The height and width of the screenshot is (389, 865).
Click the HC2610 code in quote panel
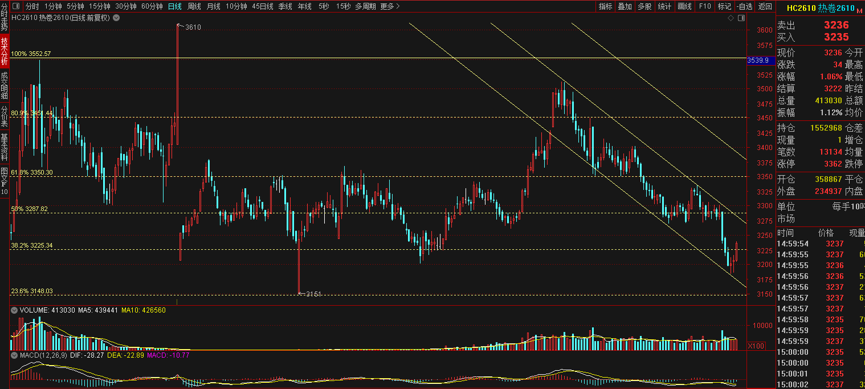coord(800,8)
